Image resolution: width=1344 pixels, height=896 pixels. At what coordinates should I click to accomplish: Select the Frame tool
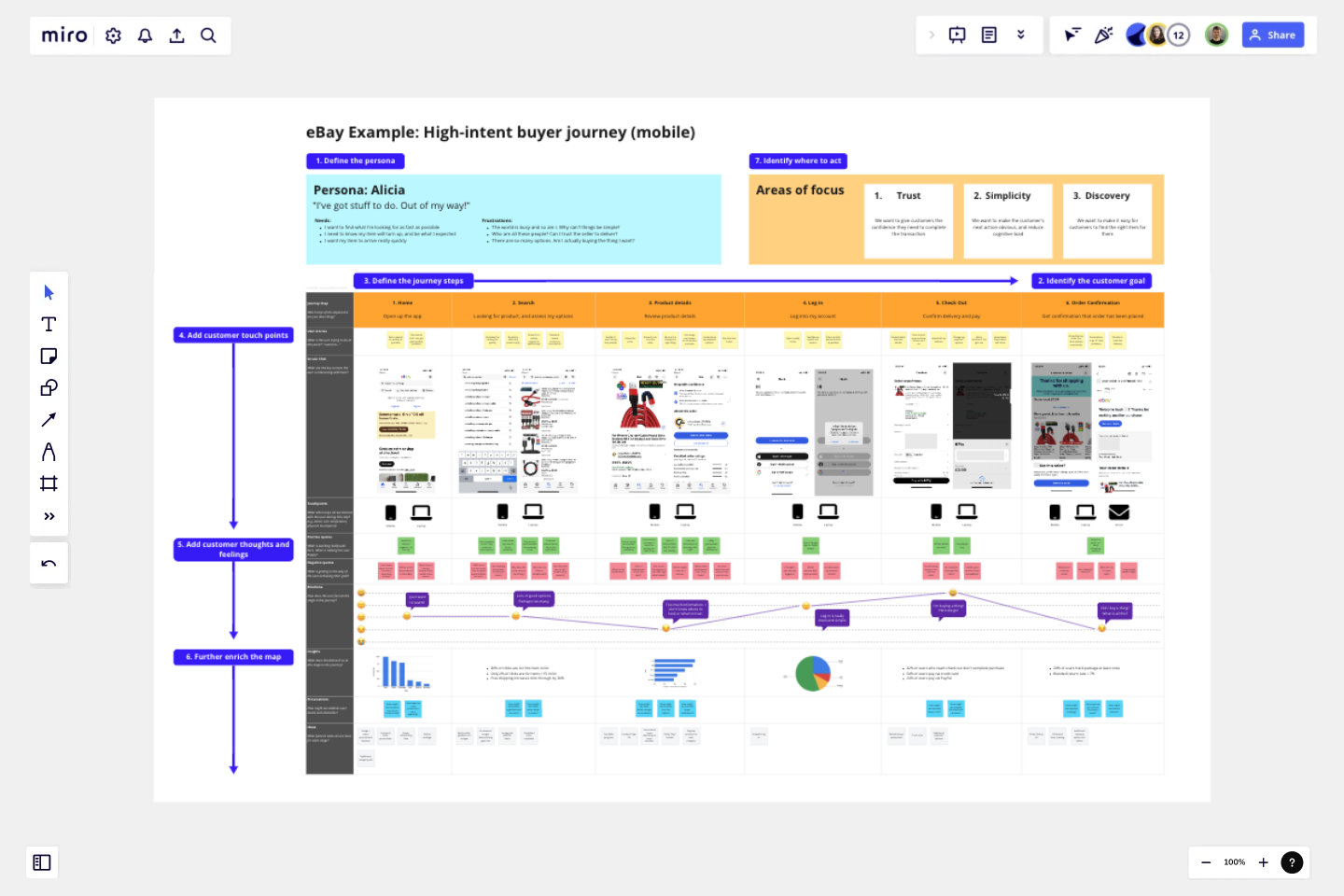49,483
